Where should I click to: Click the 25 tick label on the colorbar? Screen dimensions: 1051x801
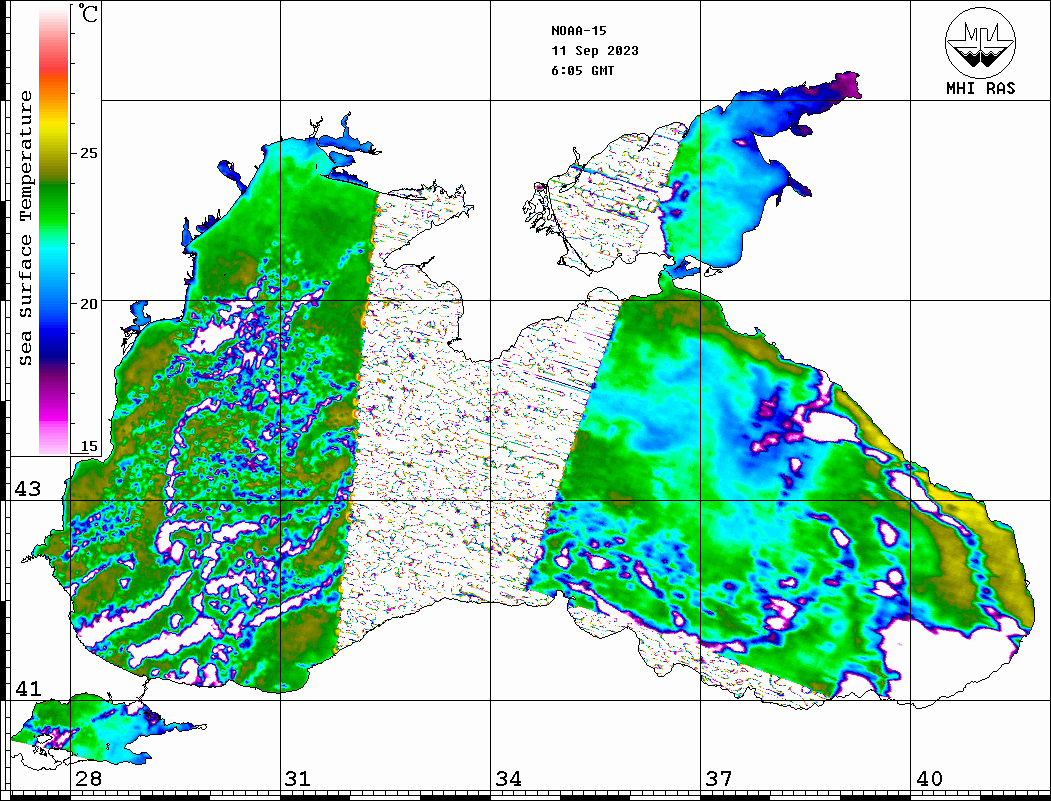pyautogui.click(x=89, y=153)
